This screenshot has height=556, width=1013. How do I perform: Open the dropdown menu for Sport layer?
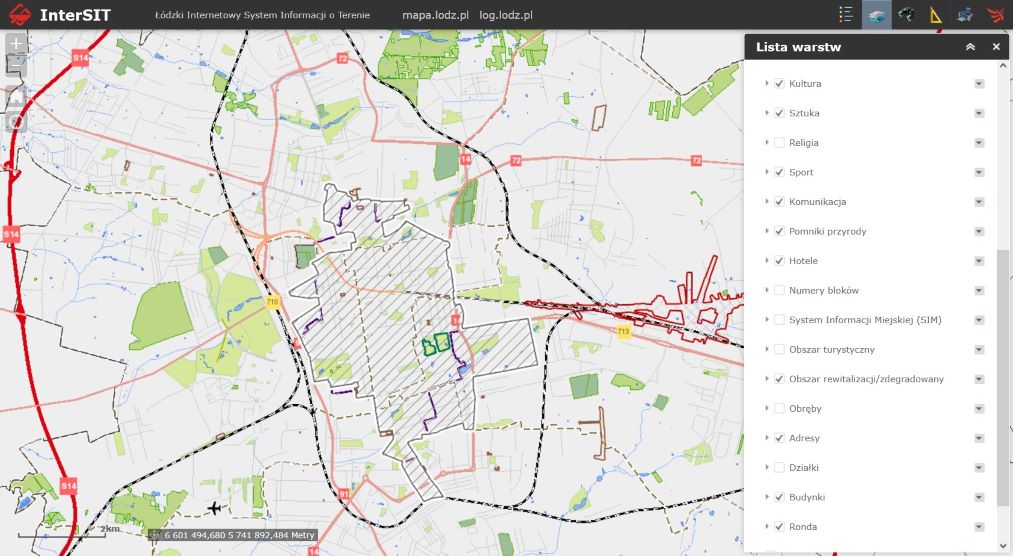coord(979,172)
